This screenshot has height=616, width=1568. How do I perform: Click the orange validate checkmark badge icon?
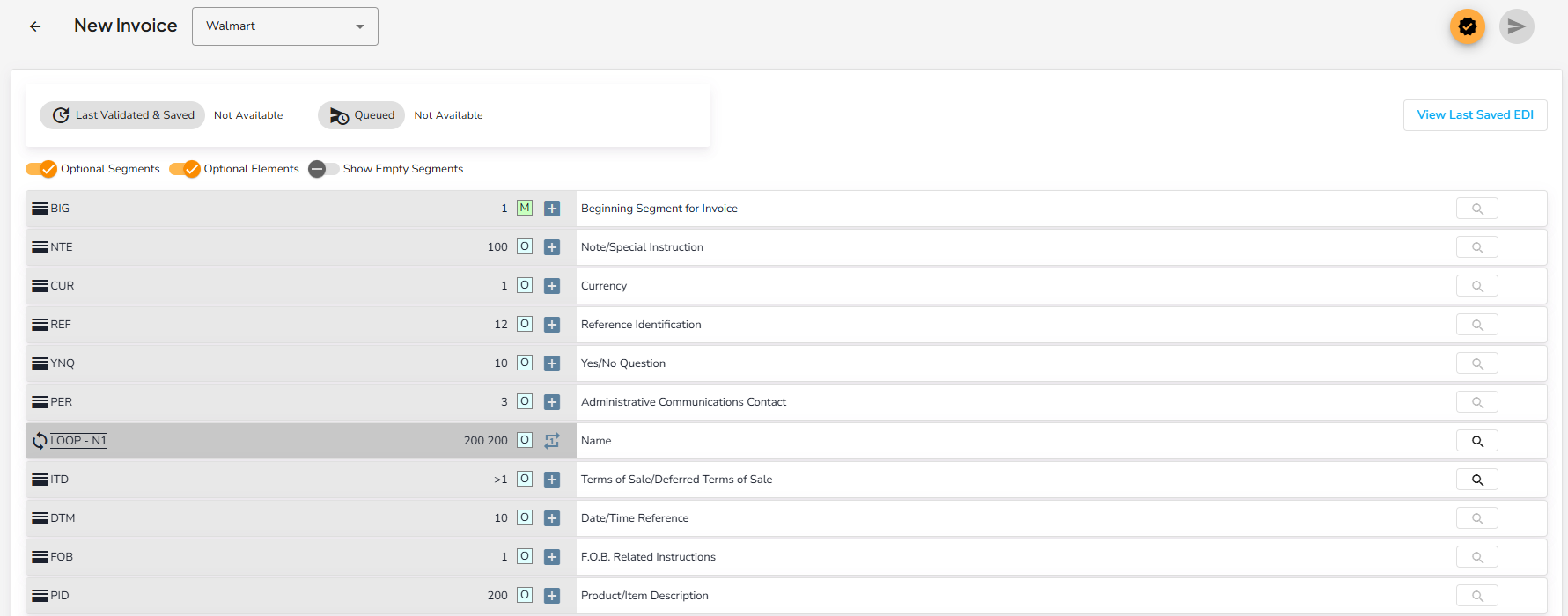[x=1467, y=26]
